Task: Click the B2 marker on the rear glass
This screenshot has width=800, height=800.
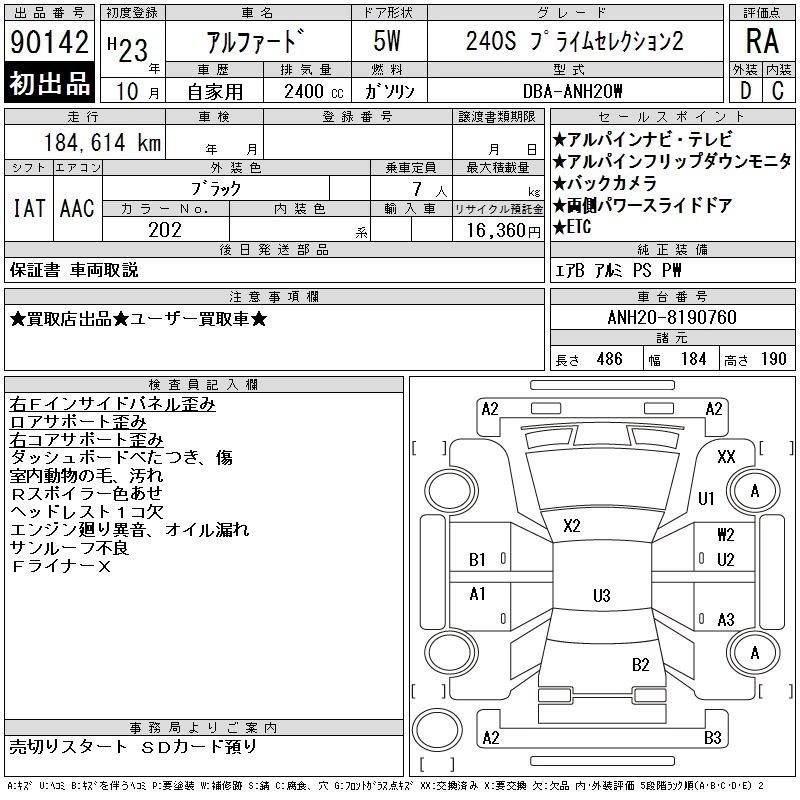Action: click(640, 664)
